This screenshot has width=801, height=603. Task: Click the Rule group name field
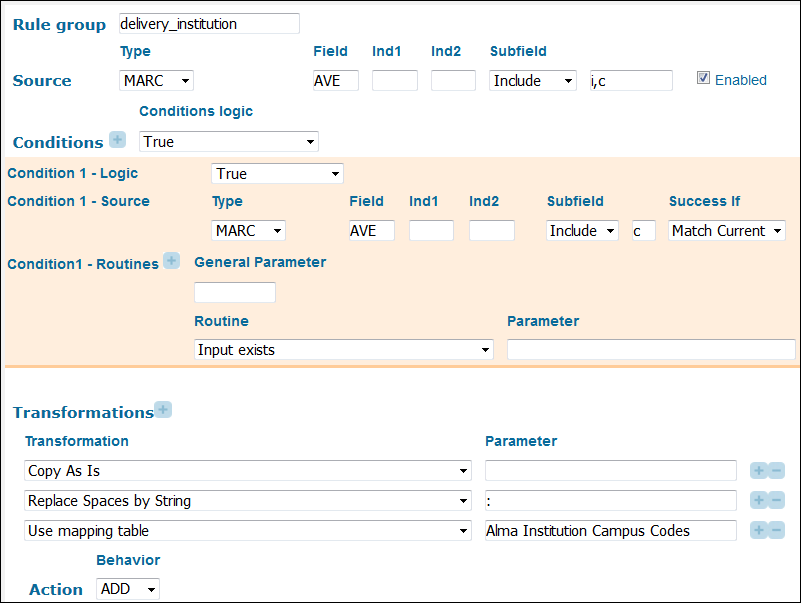(x=207, y=23)
